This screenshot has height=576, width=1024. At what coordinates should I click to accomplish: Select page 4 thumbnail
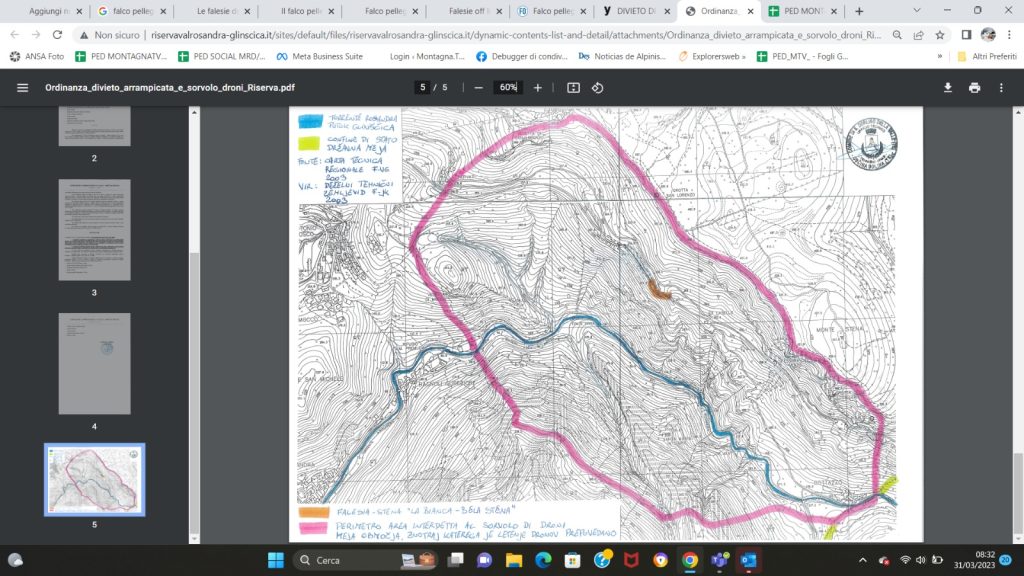tap(94, 364)
